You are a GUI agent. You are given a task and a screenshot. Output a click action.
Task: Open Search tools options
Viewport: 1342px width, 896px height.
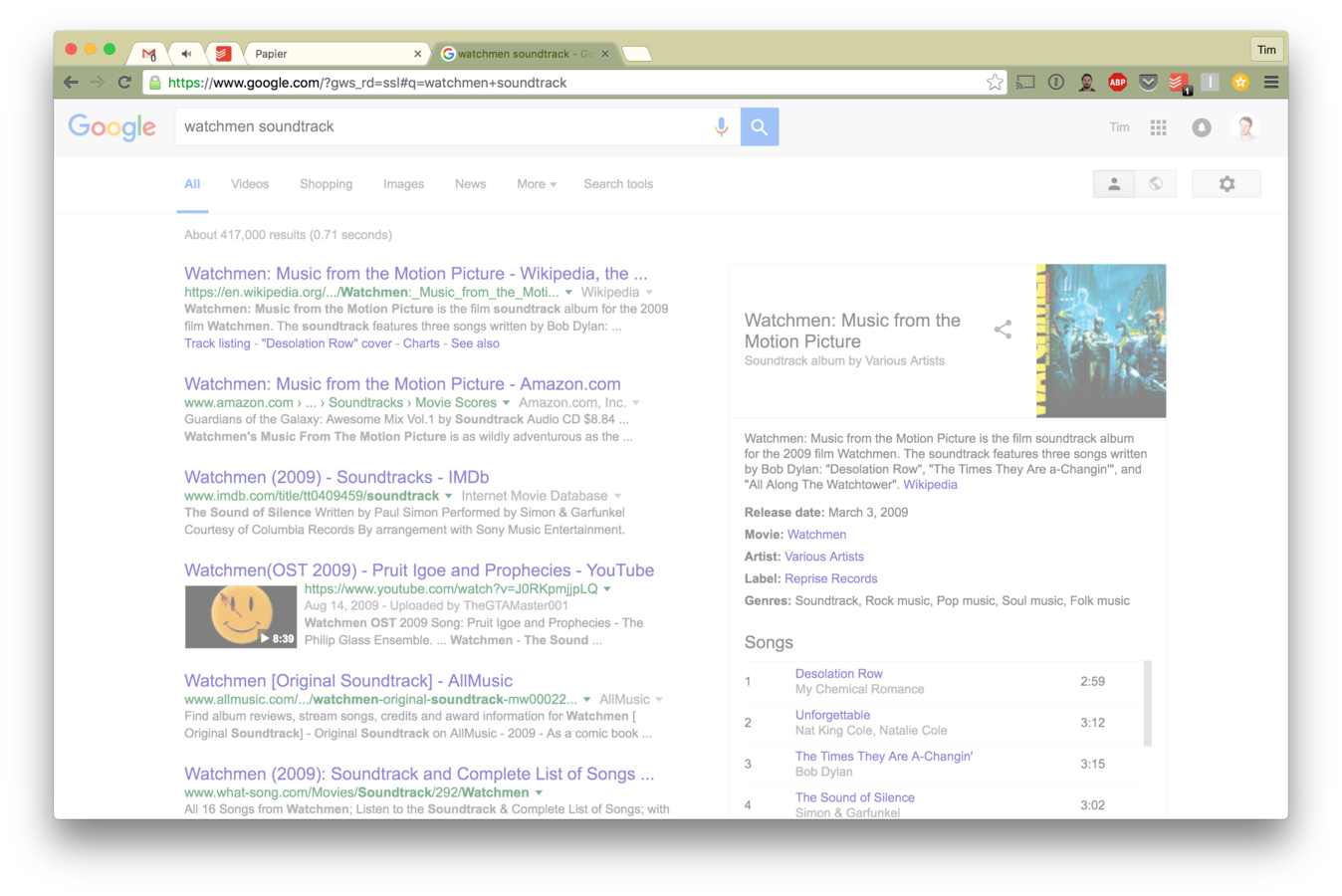click(x=618, y=184)
